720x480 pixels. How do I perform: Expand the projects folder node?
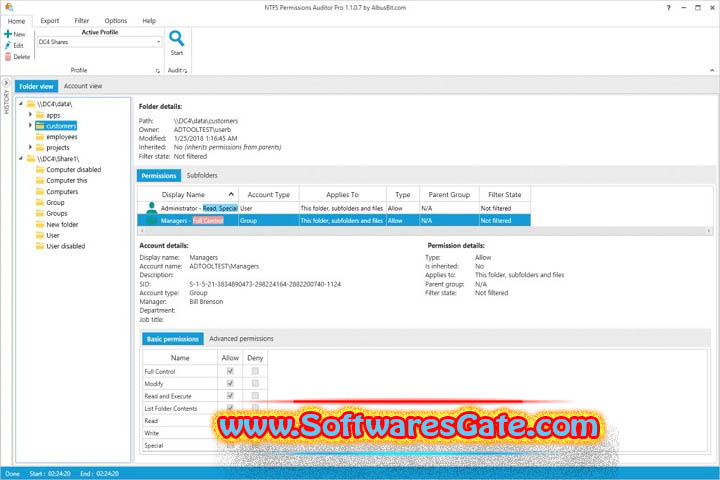point(30,147)
